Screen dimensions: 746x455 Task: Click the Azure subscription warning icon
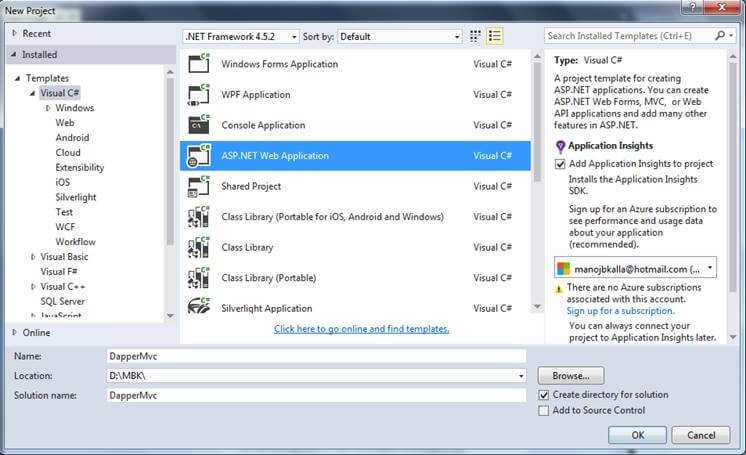559,289
